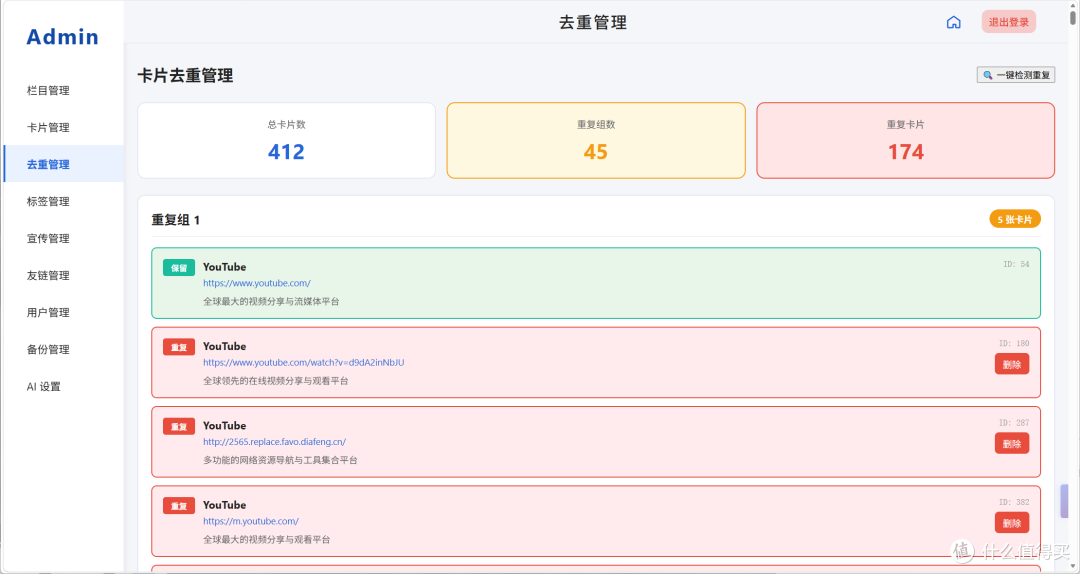Click the 卡片去重管理 page title
This screenshot has height=574, width=1080.
185,75
